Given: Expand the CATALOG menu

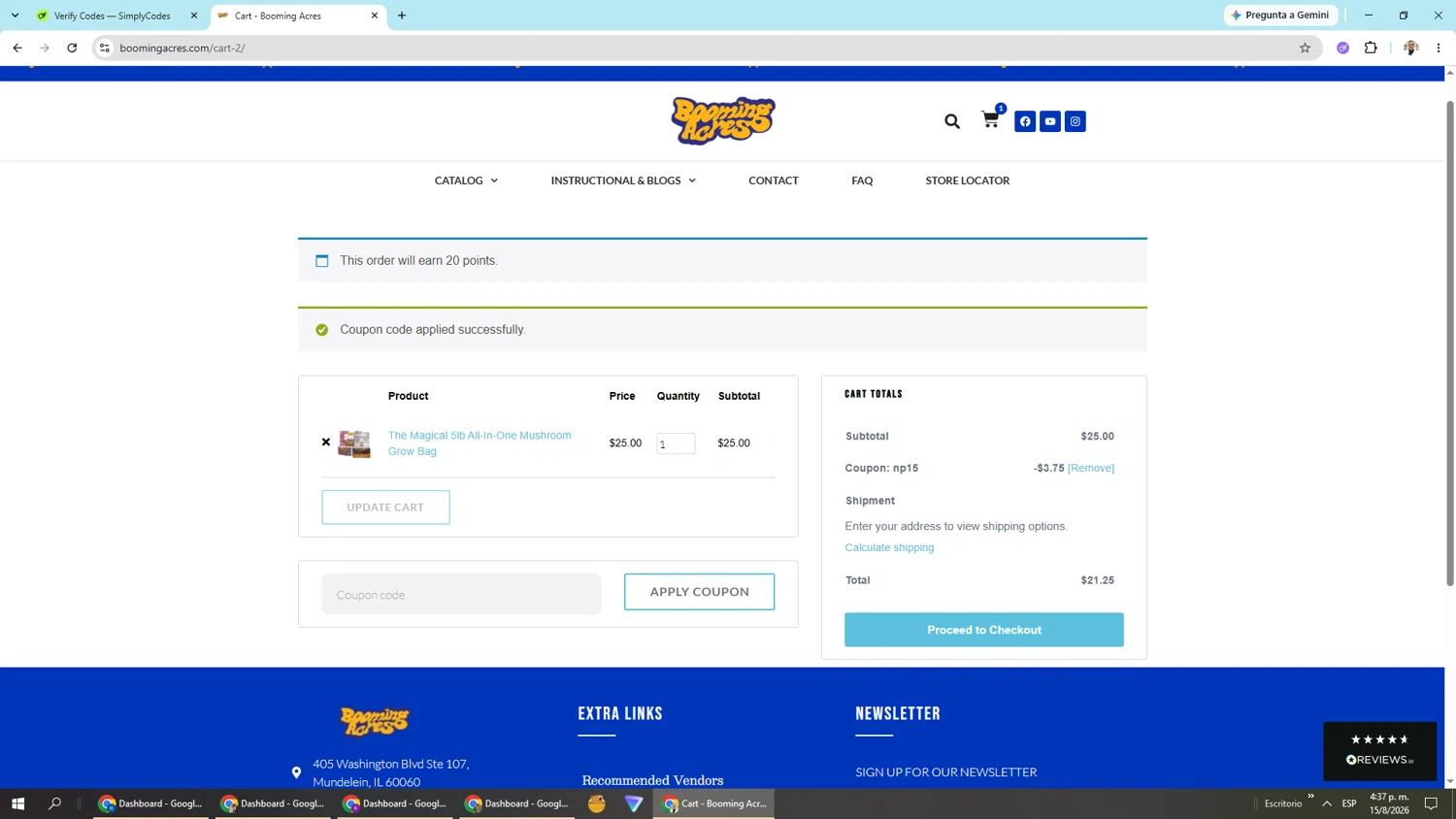Looking at the screenshot, I should [466, 180].
